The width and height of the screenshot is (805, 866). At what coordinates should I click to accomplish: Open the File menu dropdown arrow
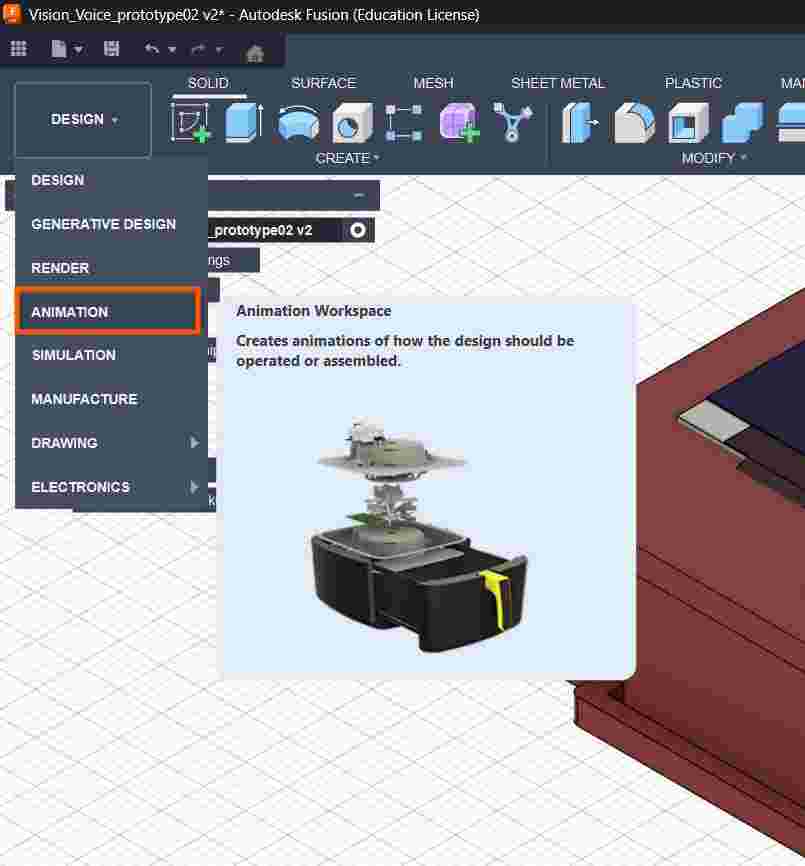[x=78, y=50]
